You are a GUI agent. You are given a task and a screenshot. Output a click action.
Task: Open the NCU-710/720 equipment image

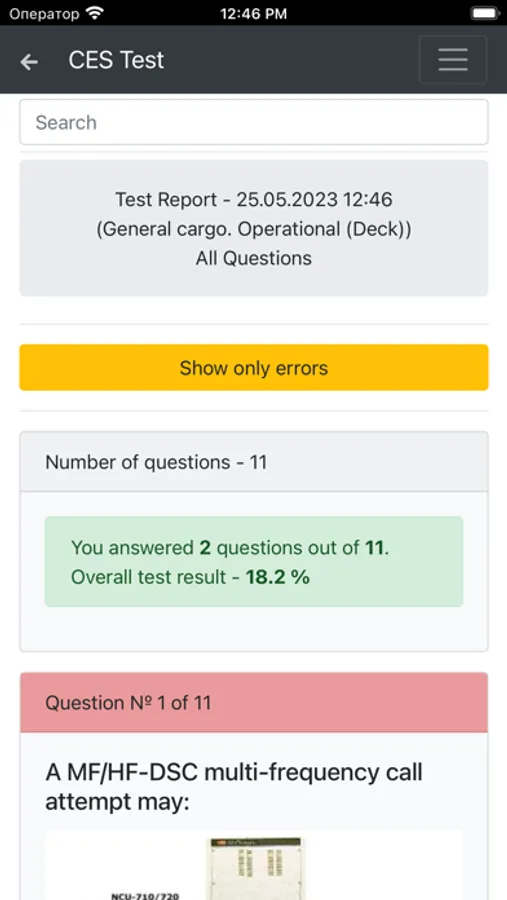click(254, 866)
